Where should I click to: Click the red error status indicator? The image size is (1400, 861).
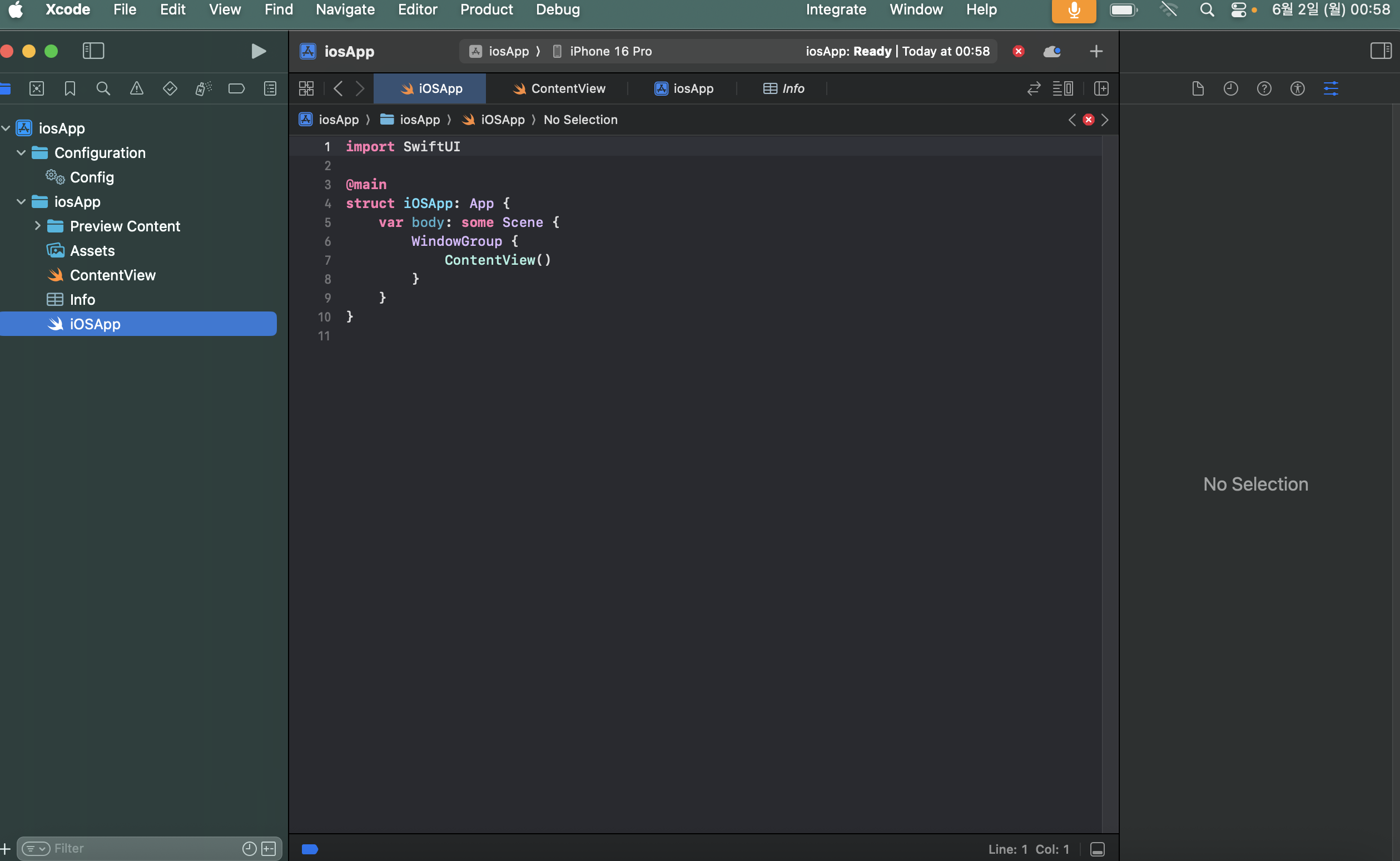coord(1019,51)
